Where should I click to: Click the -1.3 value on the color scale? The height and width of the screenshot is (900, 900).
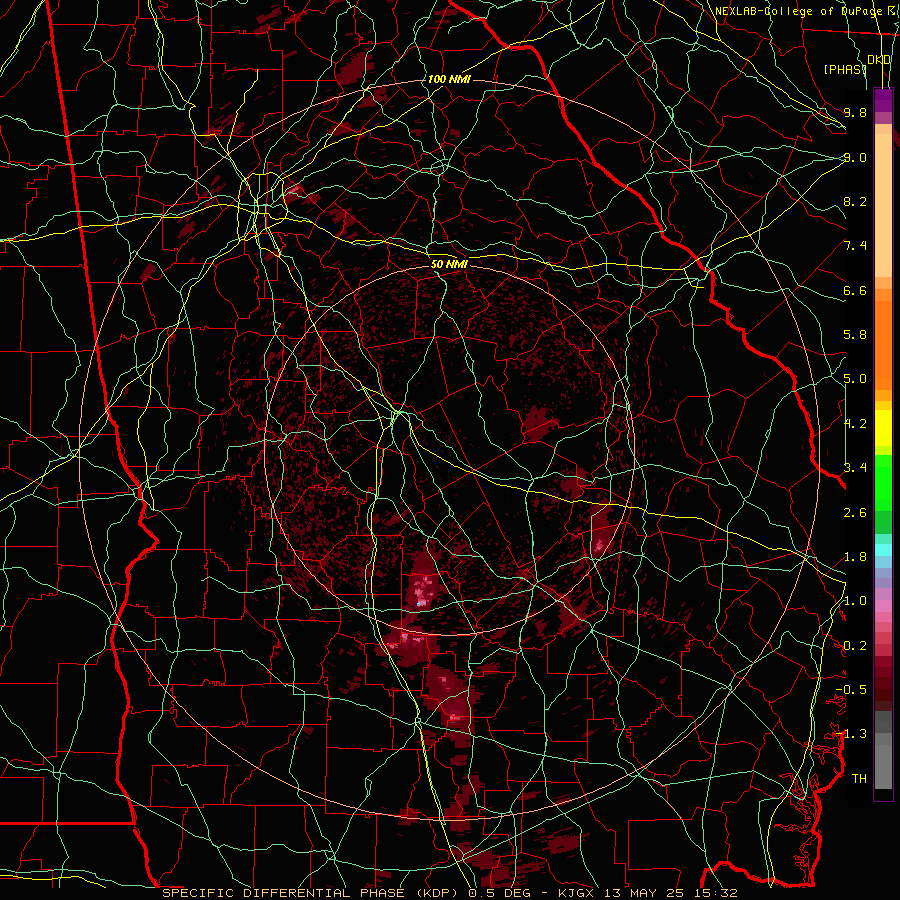coord(851,734)
